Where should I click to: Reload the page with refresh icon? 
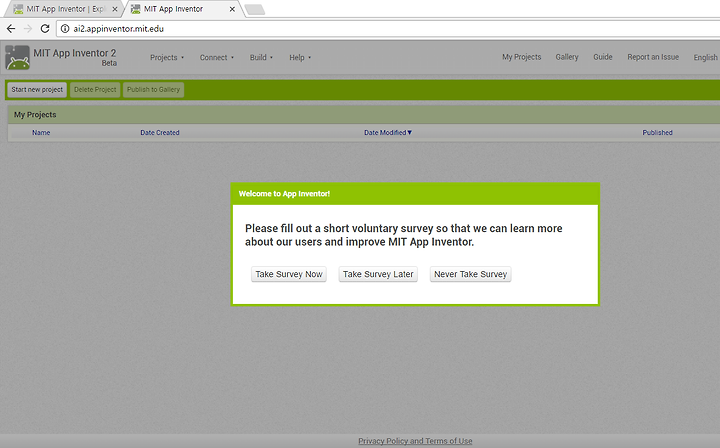(45, 28)
